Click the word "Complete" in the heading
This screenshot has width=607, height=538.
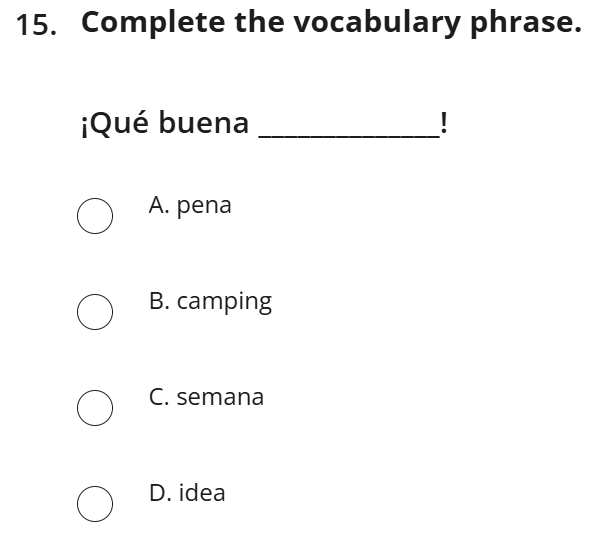[x=154, y=23]
